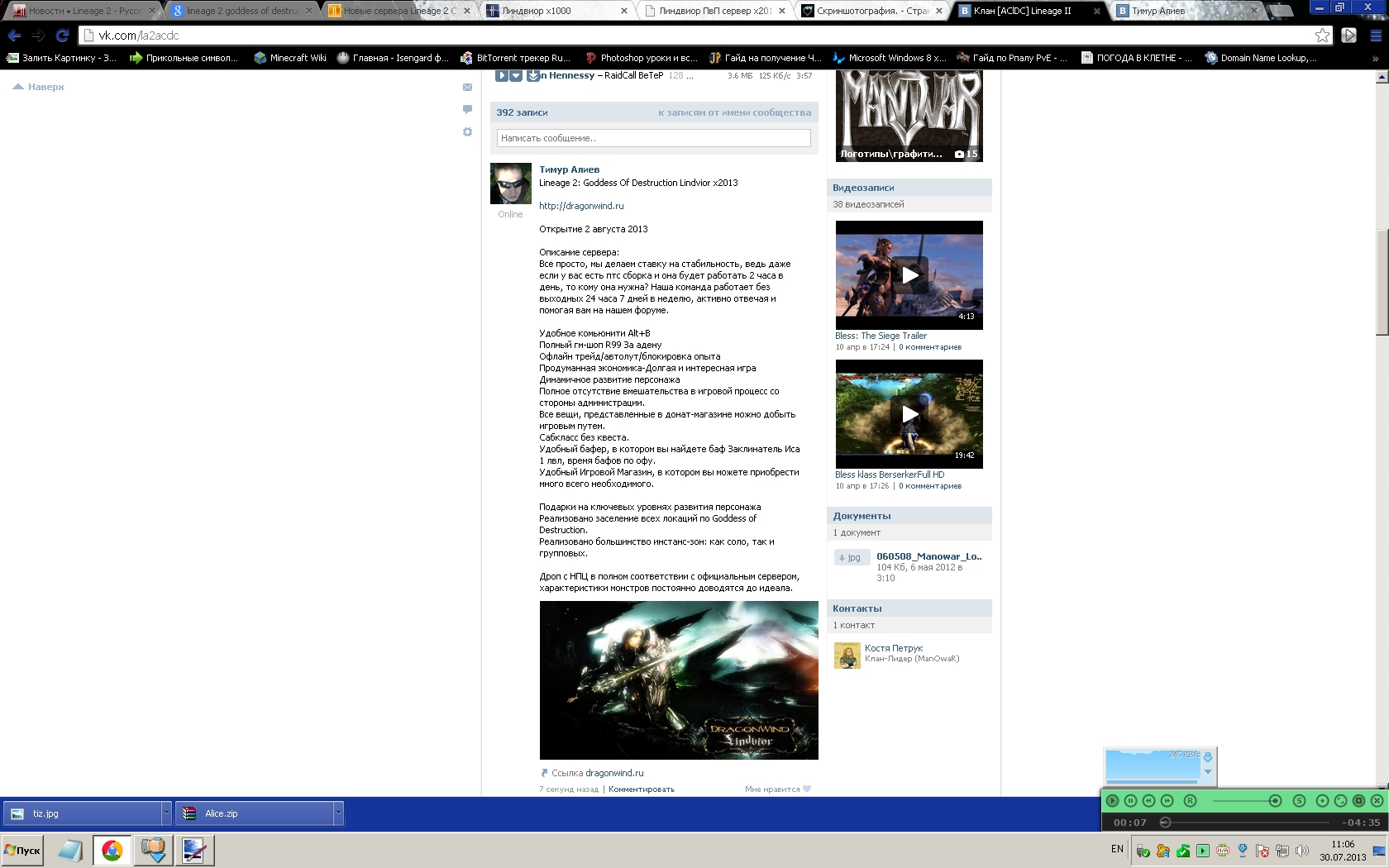
Task: Click the mini player play button
Action: 1112,800
